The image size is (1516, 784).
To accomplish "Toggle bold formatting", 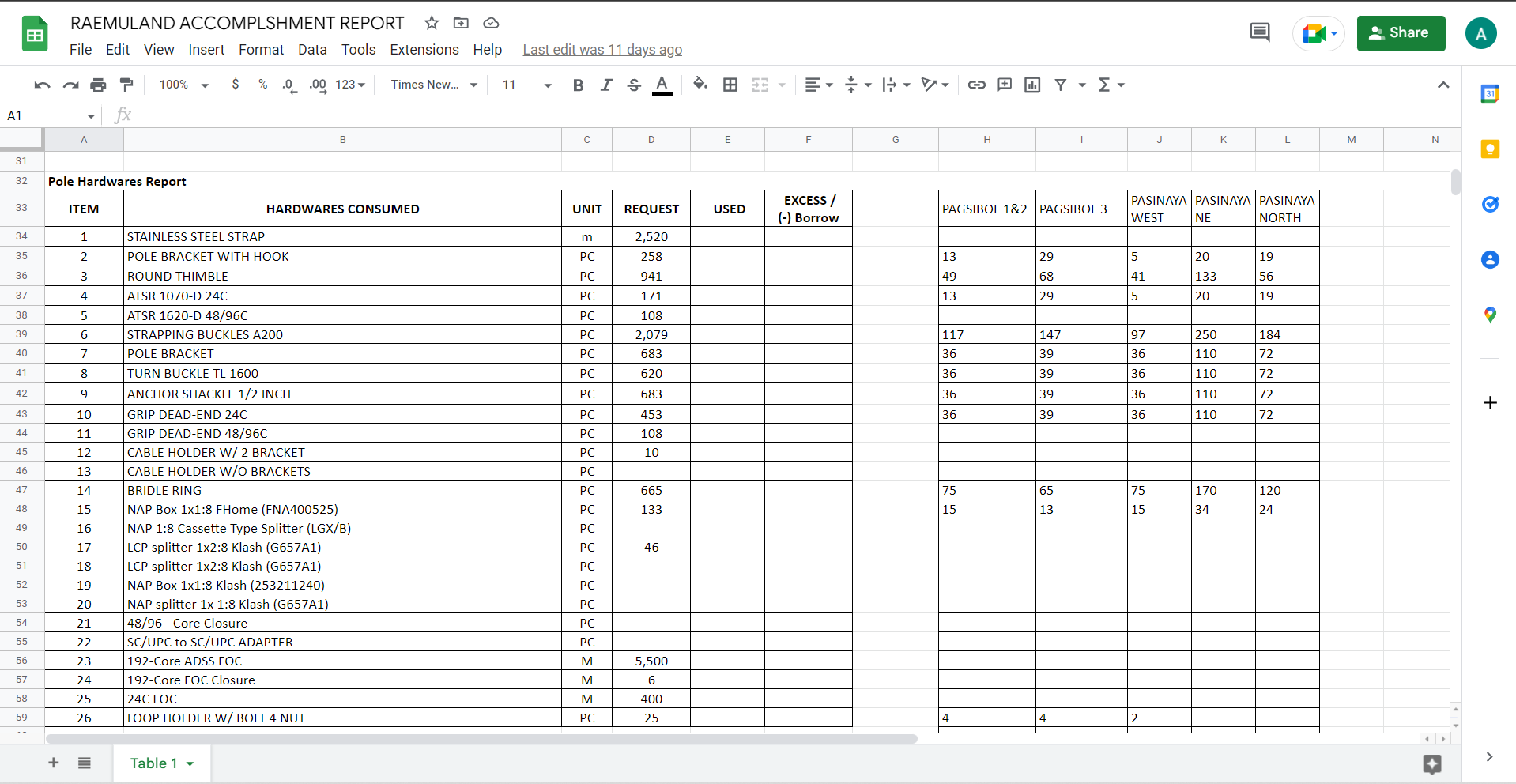I will [x=578, y=85].
